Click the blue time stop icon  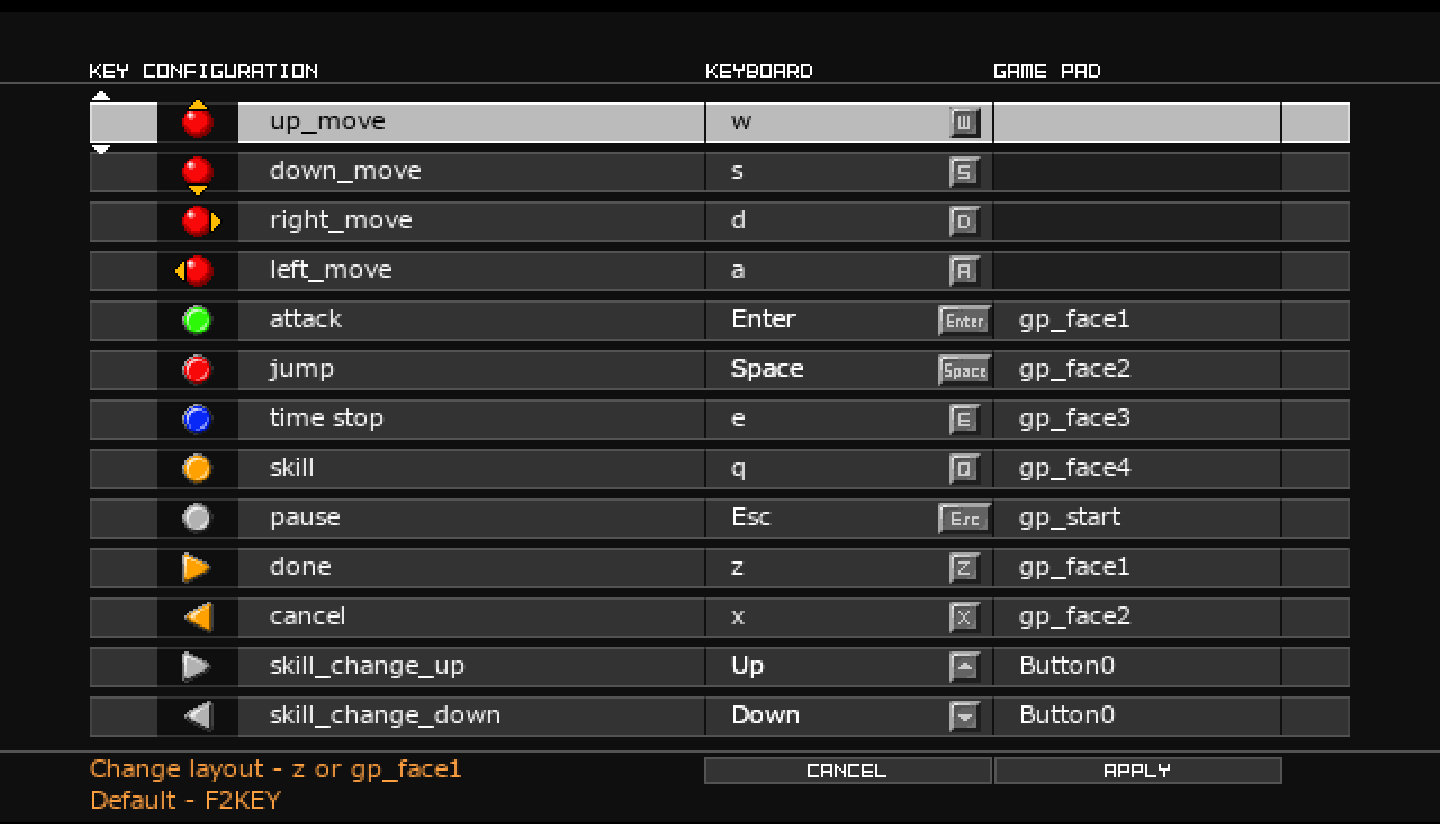[197, 419]
